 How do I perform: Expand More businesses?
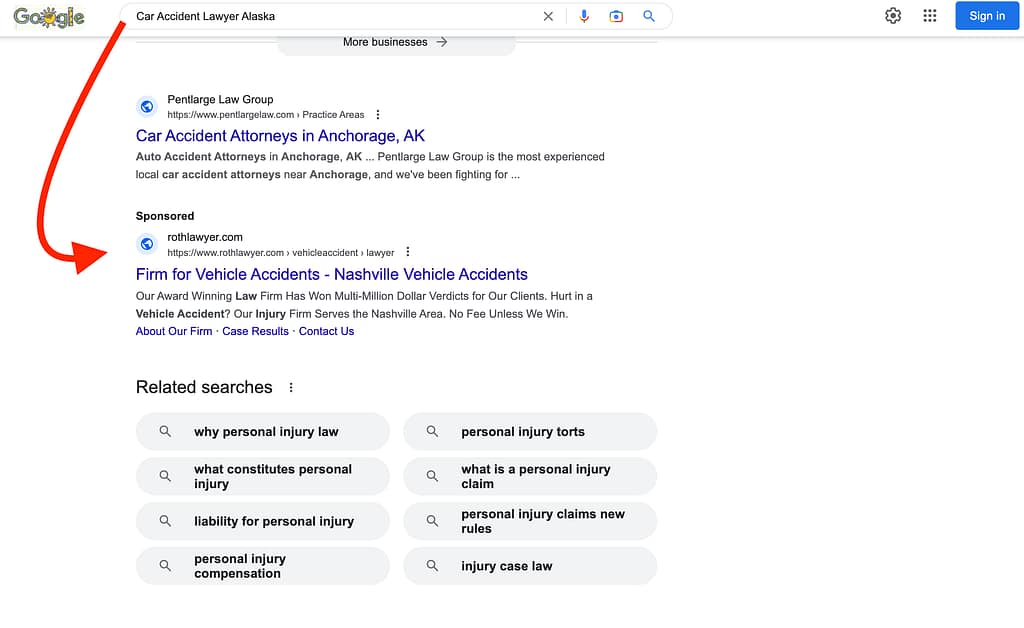point(396,42)
